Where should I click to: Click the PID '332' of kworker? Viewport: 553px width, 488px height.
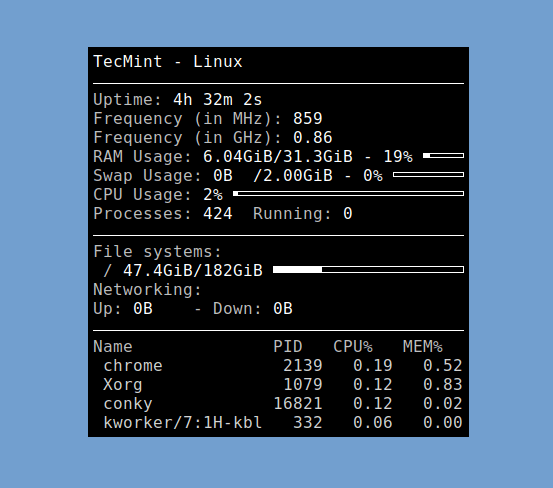(308, 423)
